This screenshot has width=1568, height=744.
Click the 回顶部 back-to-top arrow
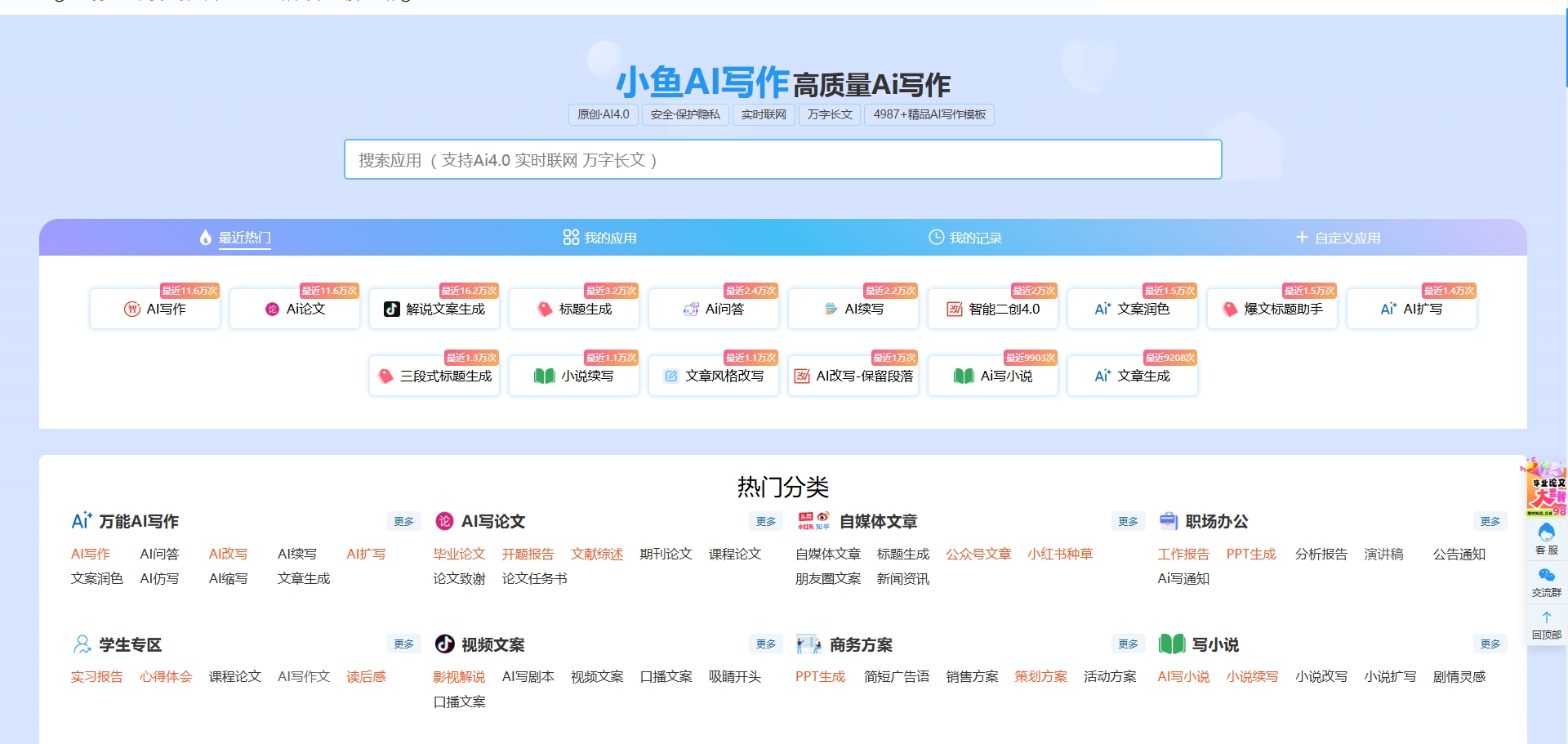1546,625
